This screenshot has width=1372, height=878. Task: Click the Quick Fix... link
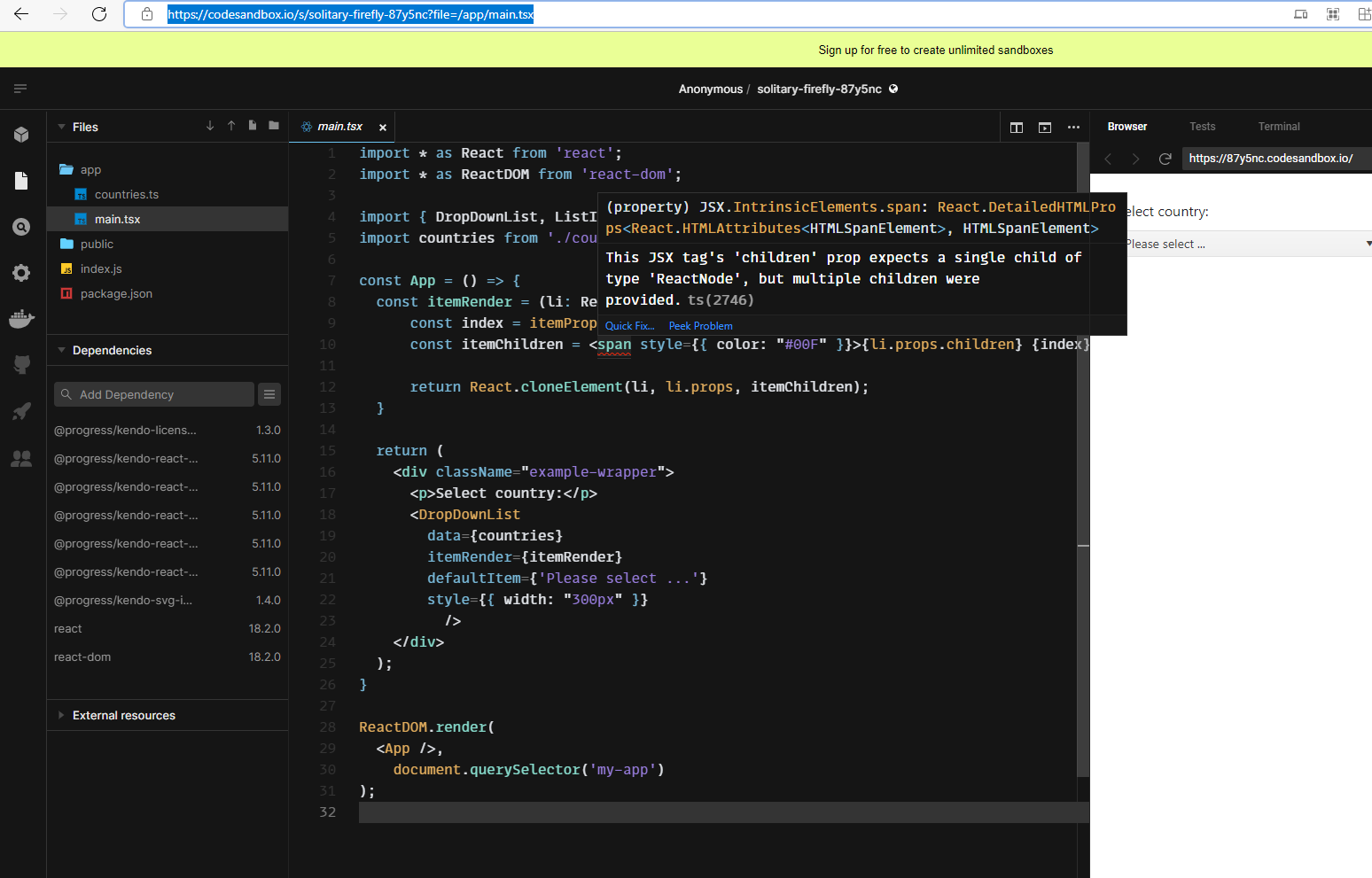629,326
